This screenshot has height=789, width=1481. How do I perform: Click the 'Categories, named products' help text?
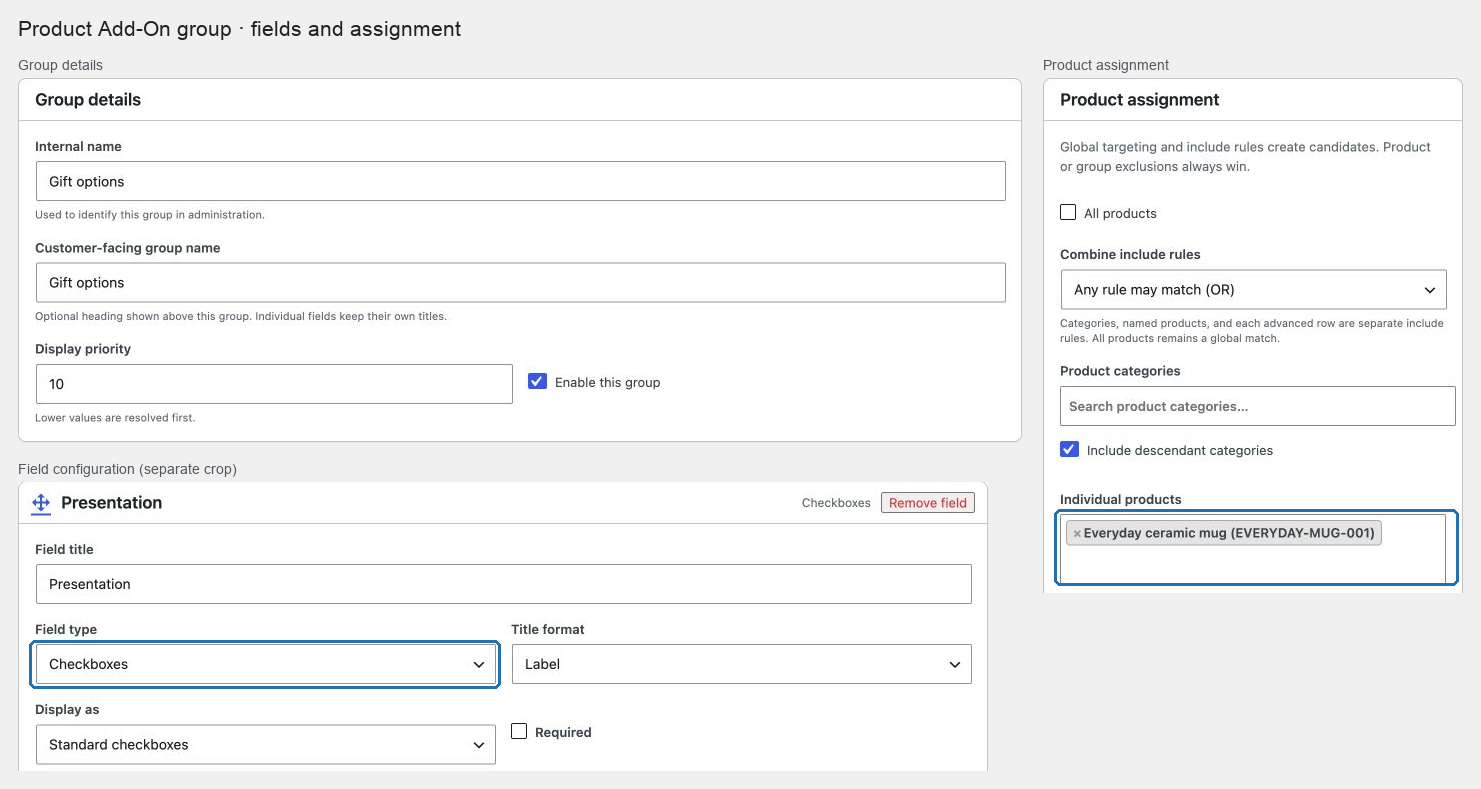1252,331
